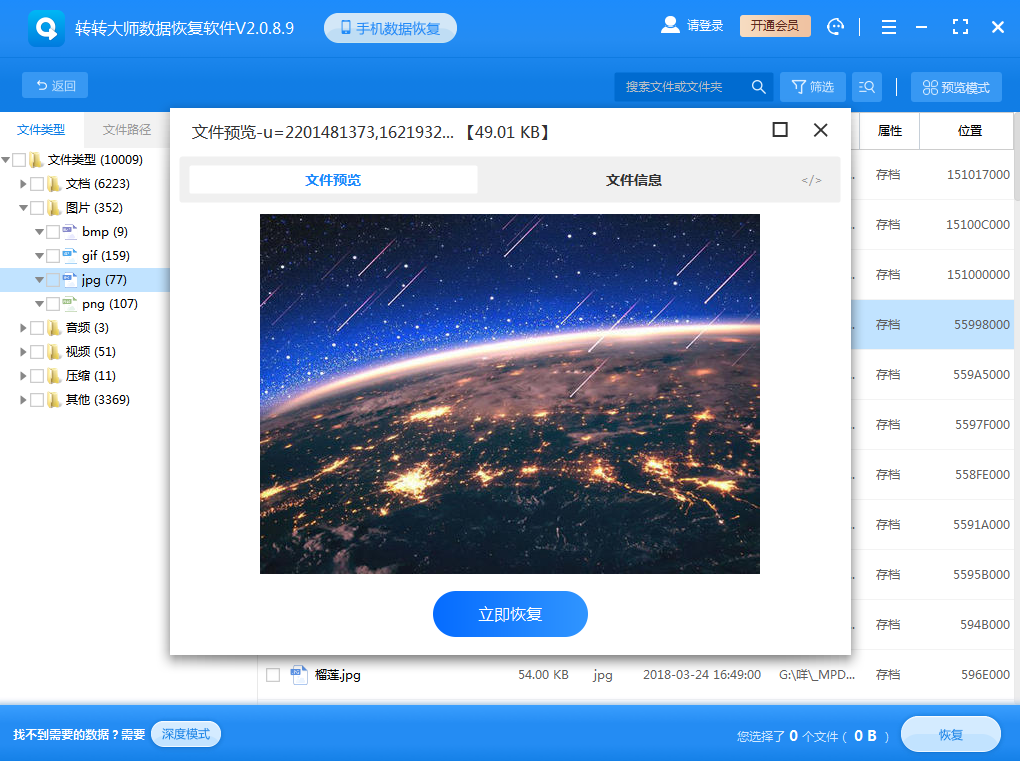Image resolution: width=1020 pixels, height=761 pixels.
Task: Click the 视频 folder icon
Action: [54, 352]
